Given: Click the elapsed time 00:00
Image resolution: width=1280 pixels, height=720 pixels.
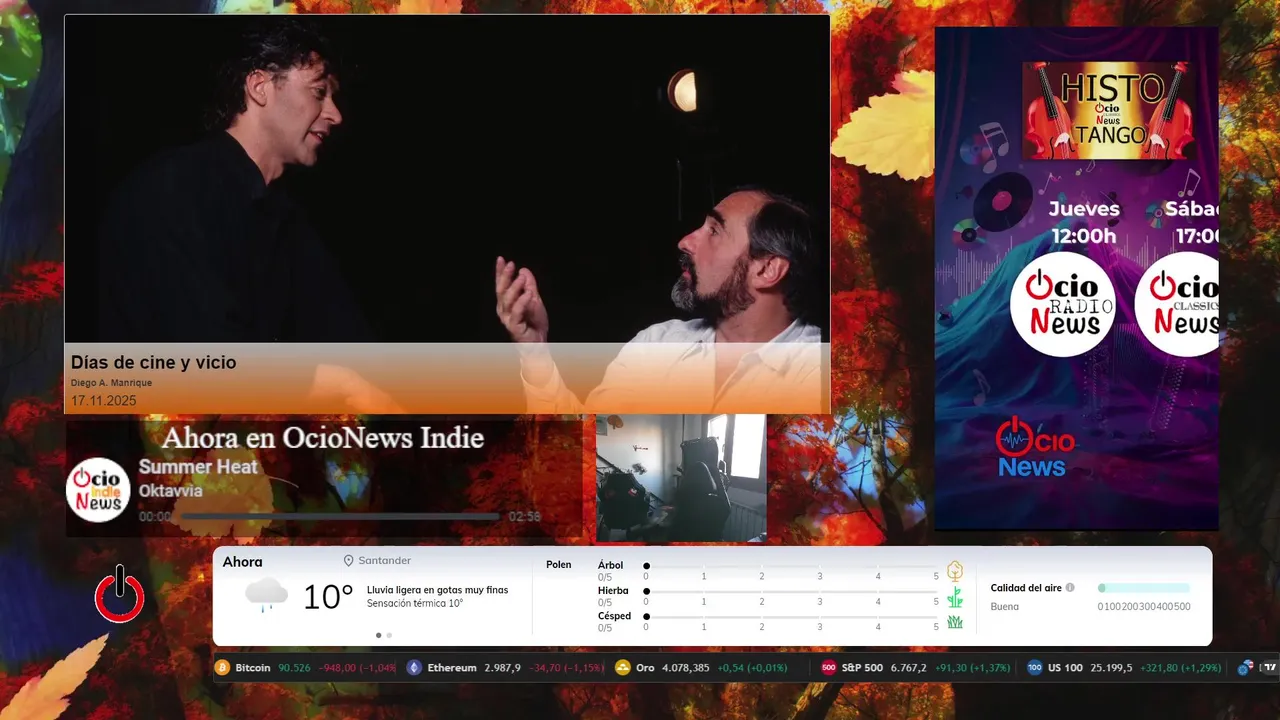Looking at the screenshot, I should (x=155, y=517).
